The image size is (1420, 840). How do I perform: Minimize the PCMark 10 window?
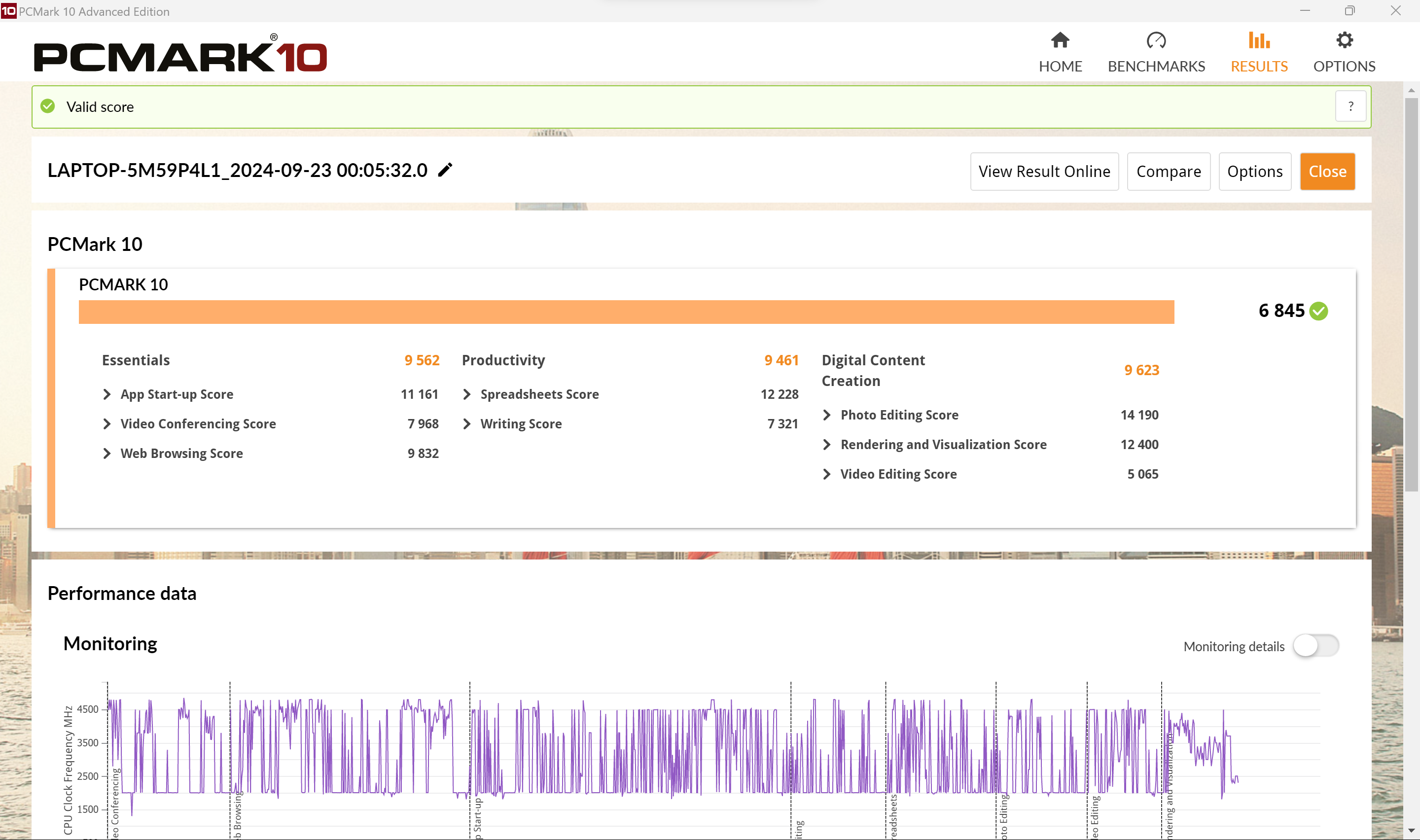tap(1305, 11)
